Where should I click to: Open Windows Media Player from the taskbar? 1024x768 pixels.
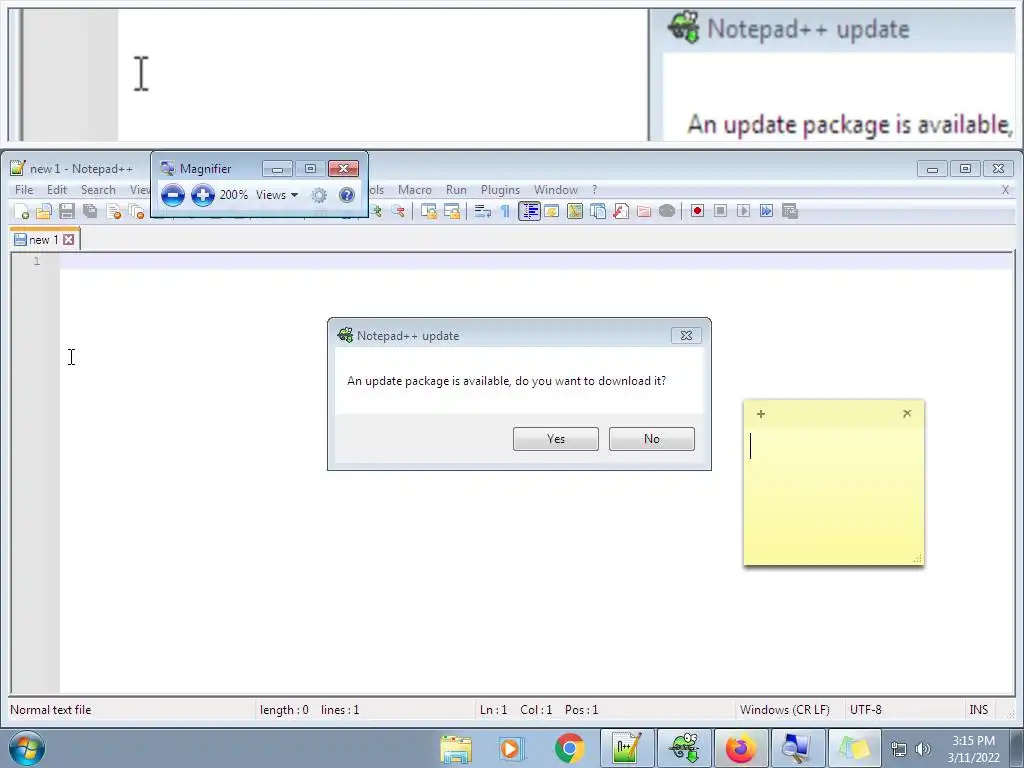click(511, 748)
